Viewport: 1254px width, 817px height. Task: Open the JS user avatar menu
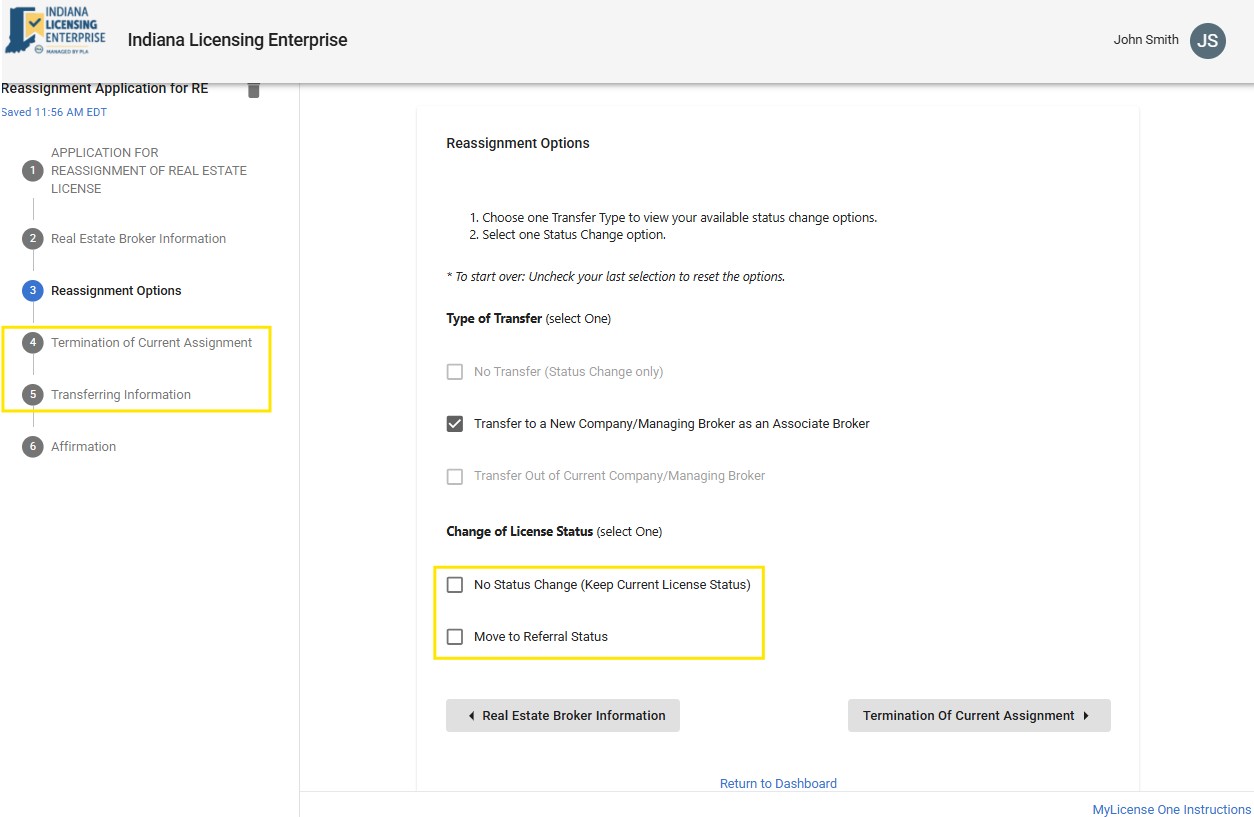coord(1207,41)
